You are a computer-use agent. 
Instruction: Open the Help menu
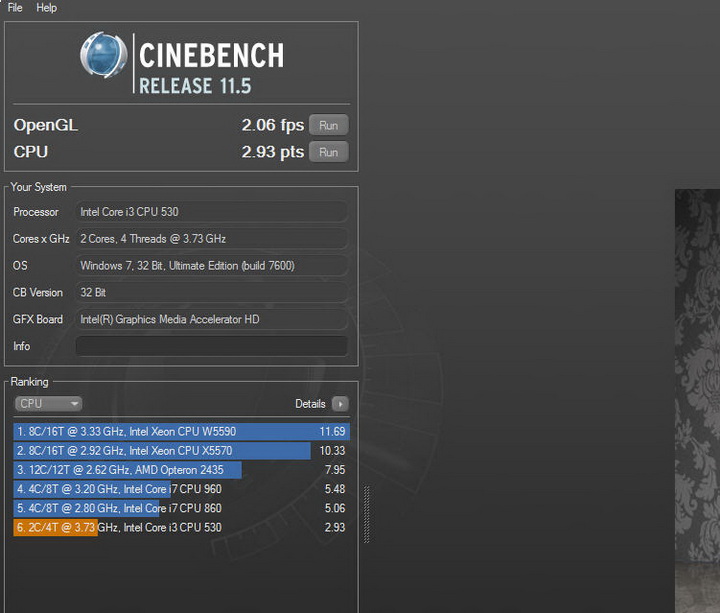click(46, 8)
